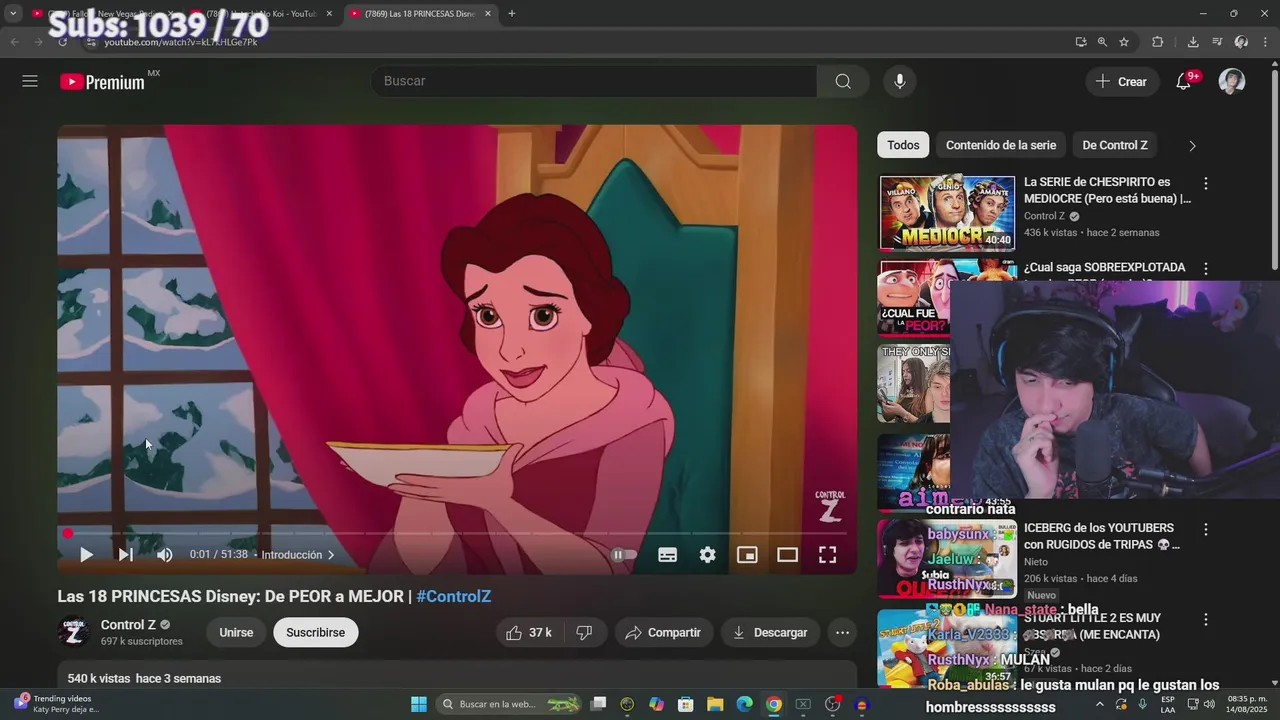Open File Explorer from taskbar
Screen dimensions: 1280x720
715,704
